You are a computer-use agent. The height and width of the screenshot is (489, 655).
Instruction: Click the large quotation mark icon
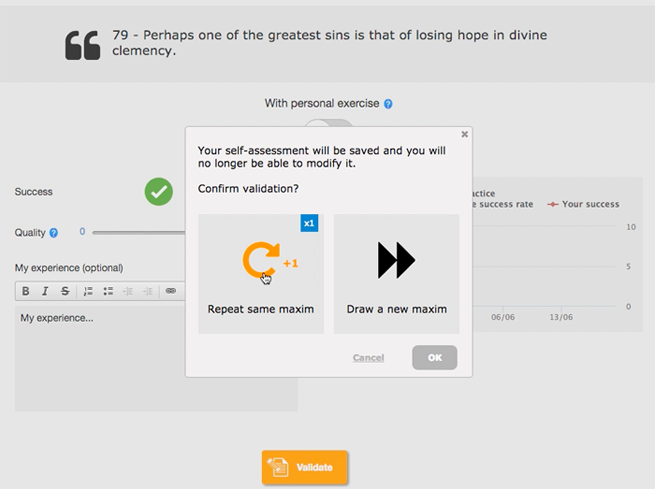pos(83,45)
